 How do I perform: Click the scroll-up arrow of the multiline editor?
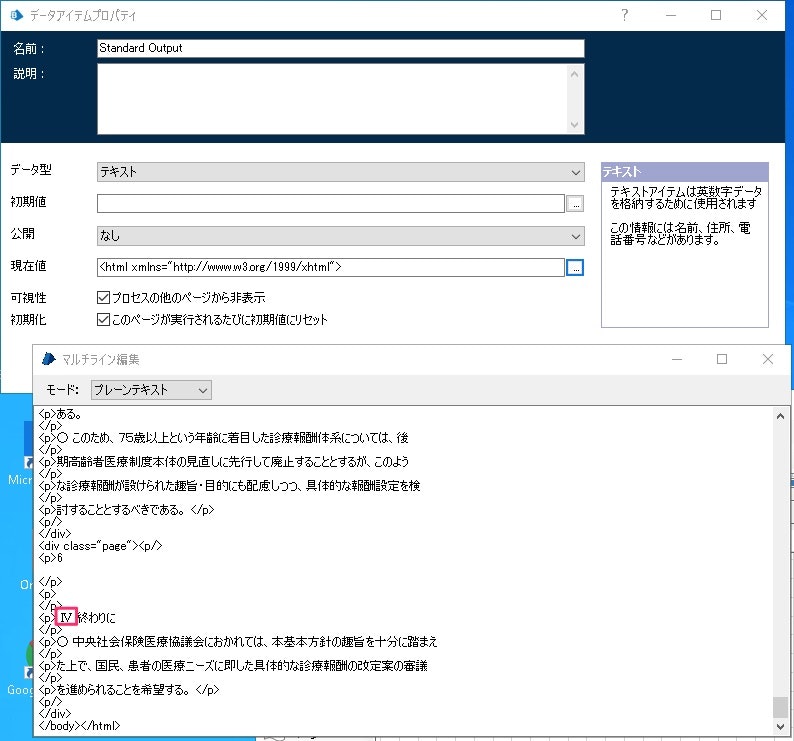click(x=780, y=416)
